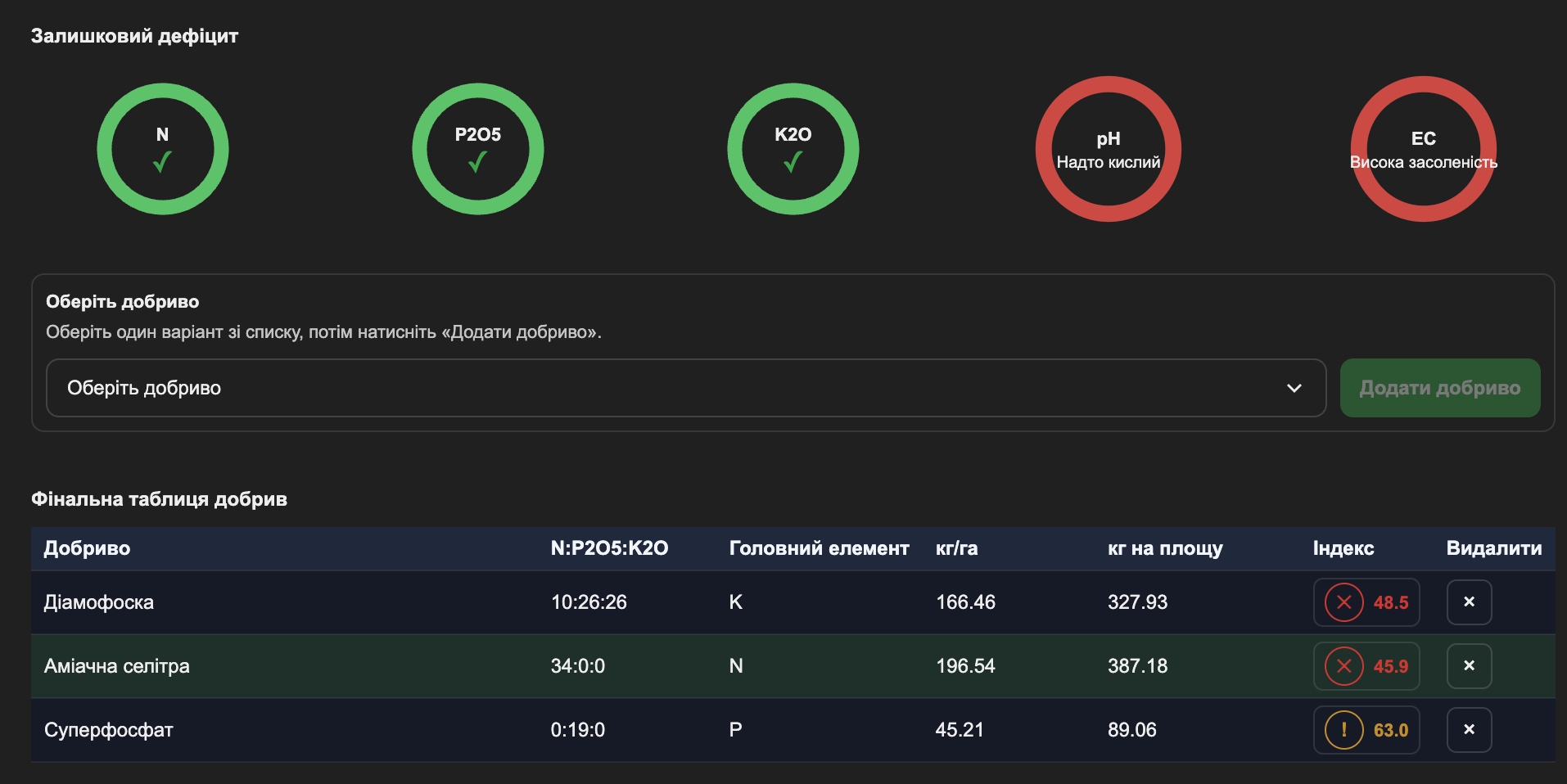
Task: Click the 387.18 area total value
Action: click(x=1137, y=666)
